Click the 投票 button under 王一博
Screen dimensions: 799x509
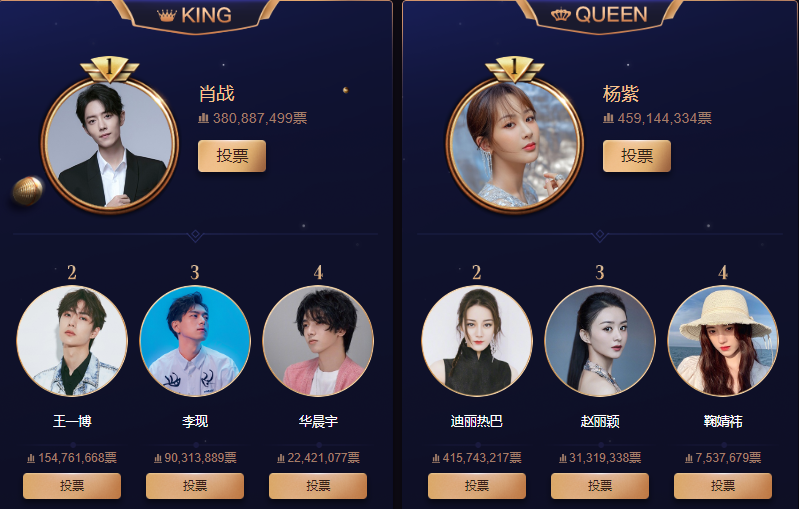click(x=72, y=486)
